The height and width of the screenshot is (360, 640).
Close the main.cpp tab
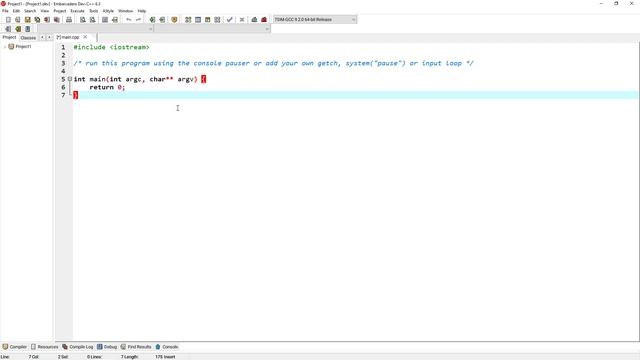(85, 37)
